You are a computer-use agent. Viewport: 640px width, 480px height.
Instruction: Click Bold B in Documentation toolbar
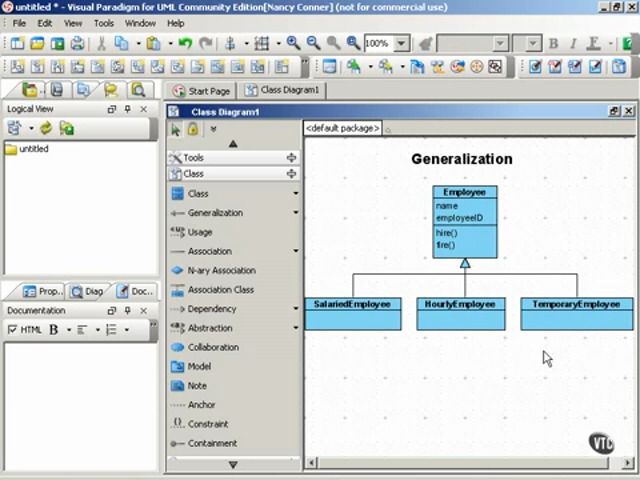pos(53,329)
